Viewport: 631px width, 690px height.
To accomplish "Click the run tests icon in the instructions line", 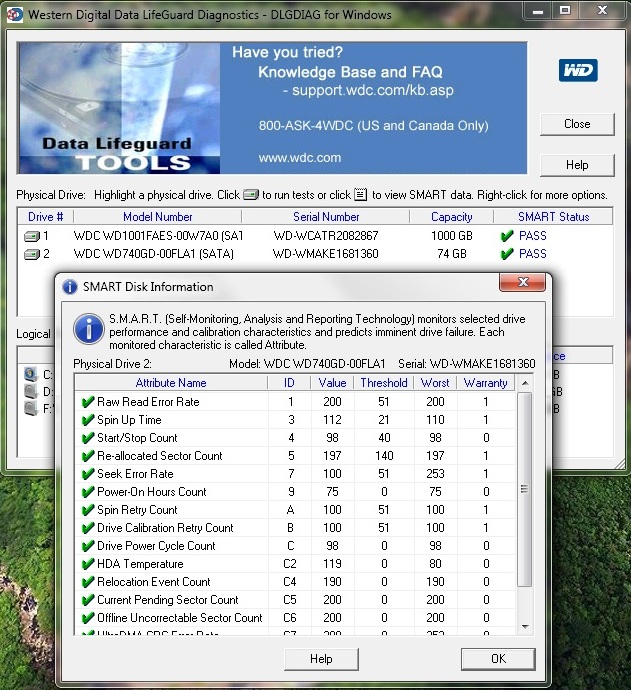I will 251,195.
